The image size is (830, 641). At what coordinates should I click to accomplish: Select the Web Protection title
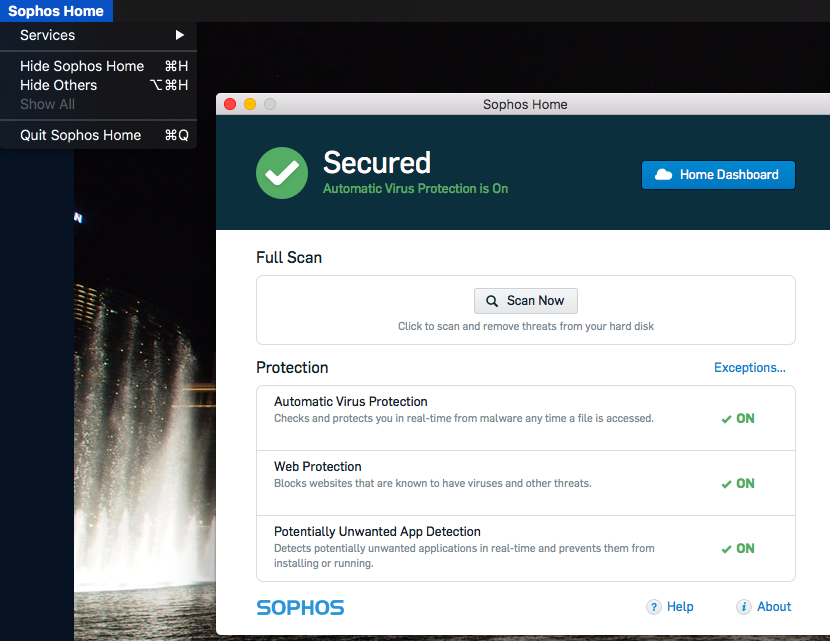(318, 466)
